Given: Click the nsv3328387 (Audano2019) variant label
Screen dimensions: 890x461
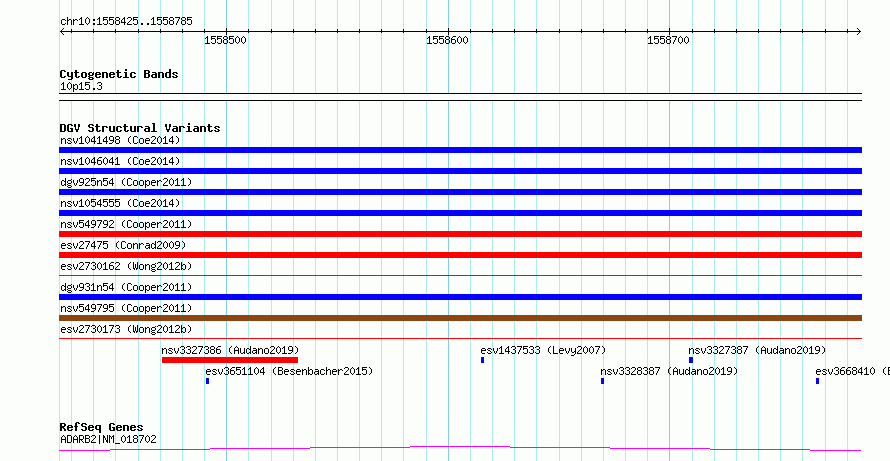Looking at the screenshot, I should (669, 371).
